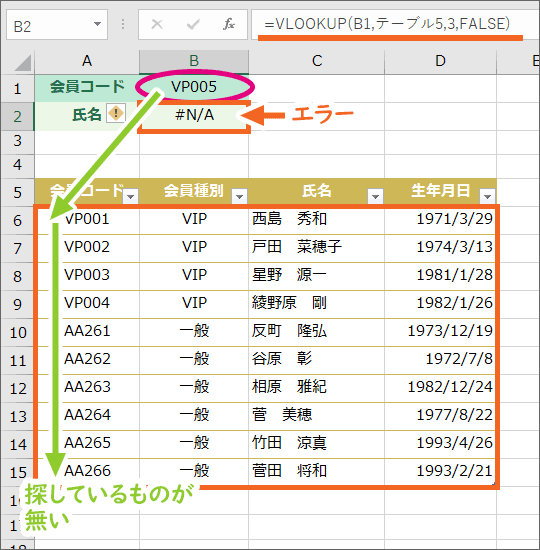
Task: Click the error warning icon beside 氏名
Action: click(116, 113)
